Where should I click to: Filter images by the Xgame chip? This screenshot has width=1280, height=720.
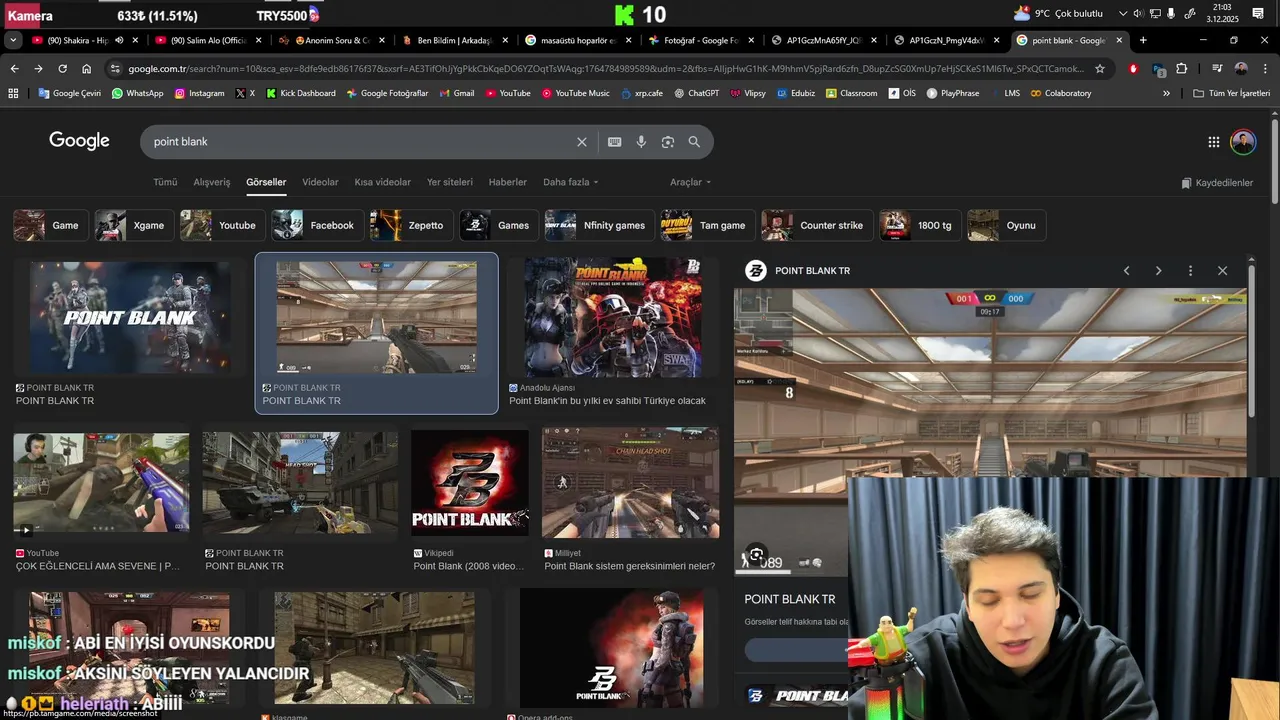(132, 225)
